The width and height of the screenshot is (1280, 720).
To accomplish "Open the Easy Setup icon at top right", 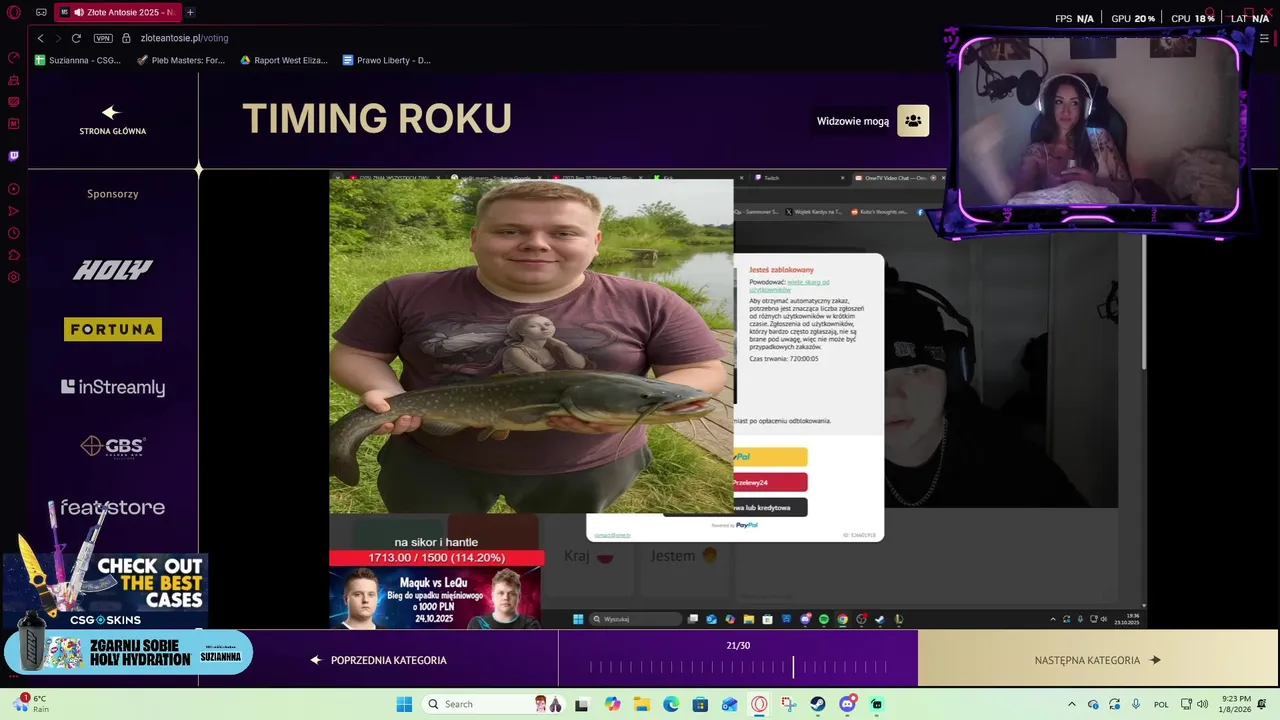I will pos(1264,38).
